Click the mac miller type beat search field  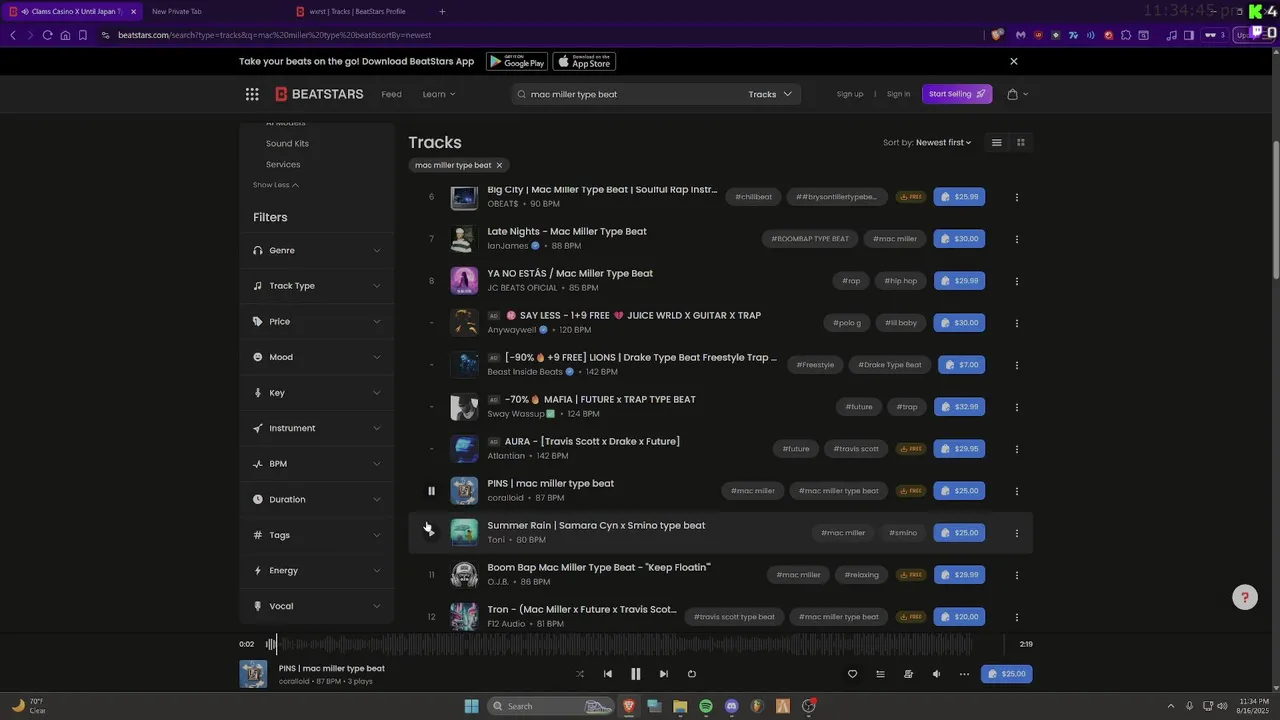click(630, 94)
